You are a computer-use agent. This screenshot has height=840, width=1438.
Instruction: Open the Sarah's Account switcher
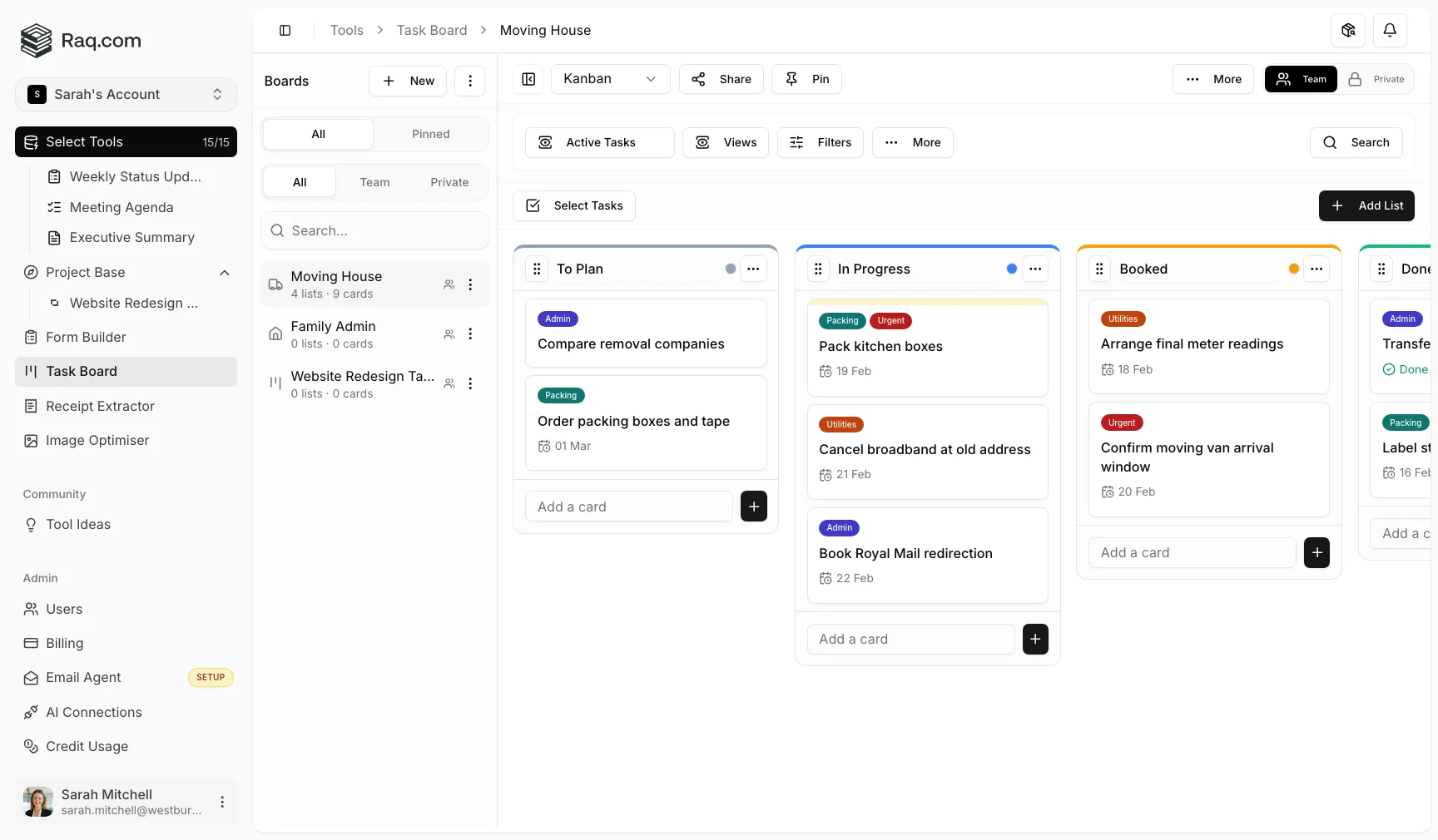(x=126, y=95)
